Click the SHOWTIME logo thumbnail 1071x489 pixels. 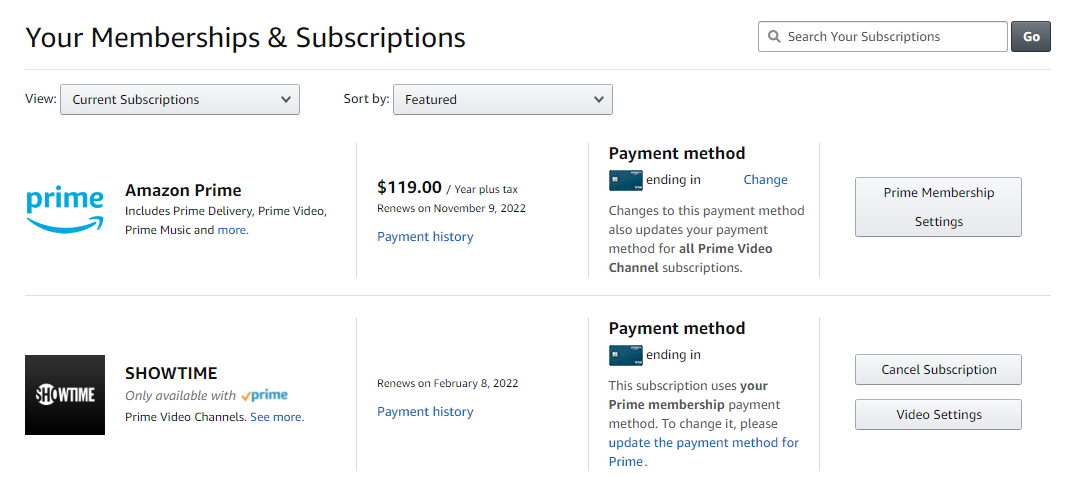tap(65, 395)
